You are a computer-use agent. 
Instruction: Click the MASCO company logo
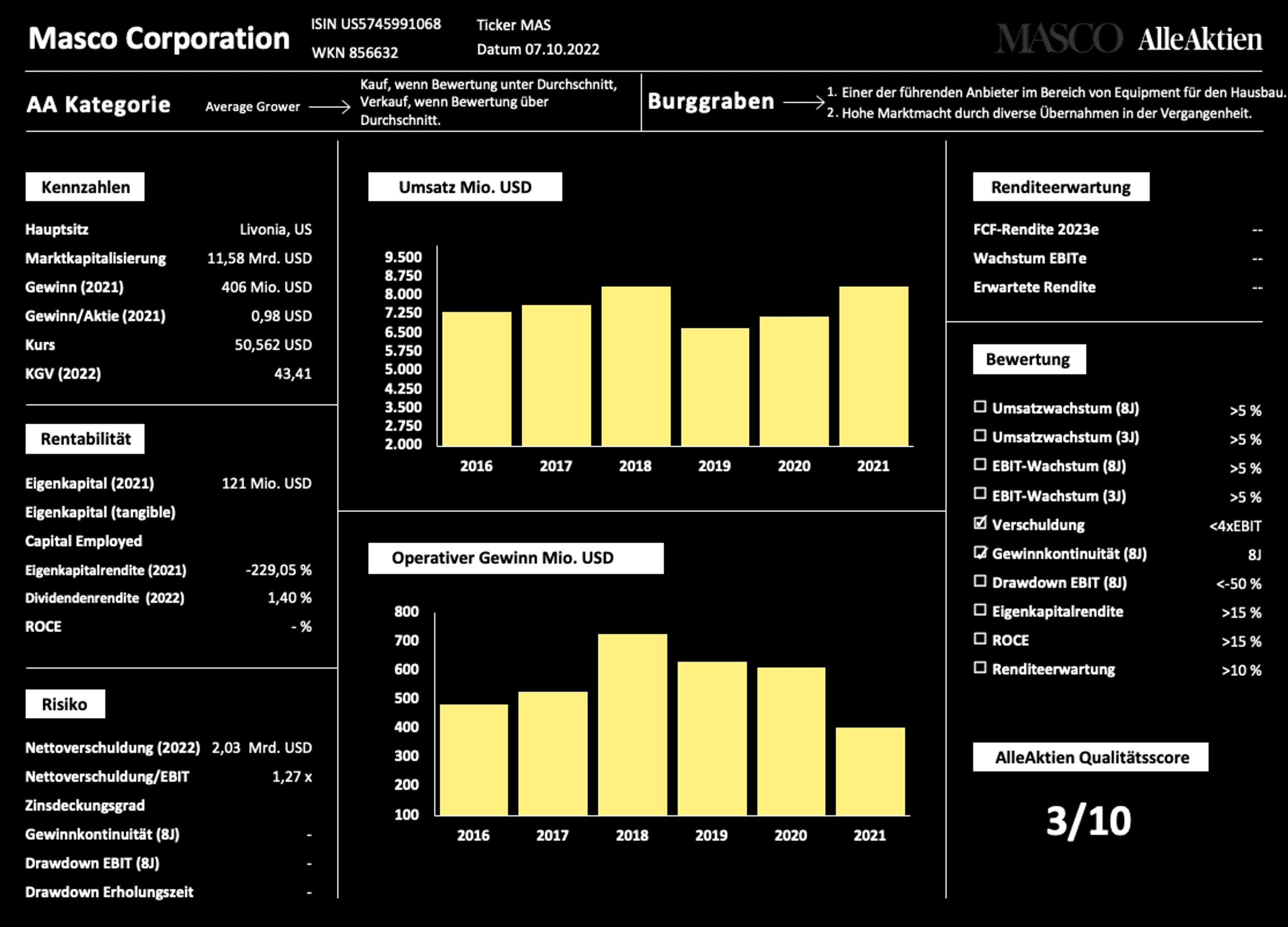click(1059, 39)
